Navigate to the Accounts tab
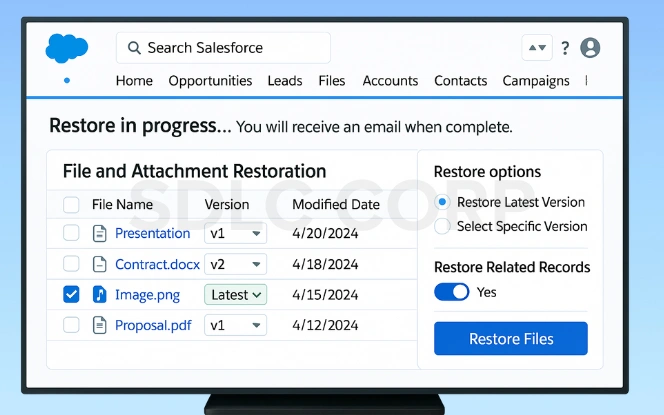The width and height of the screenshot is (664, 415). pos(390,81)
